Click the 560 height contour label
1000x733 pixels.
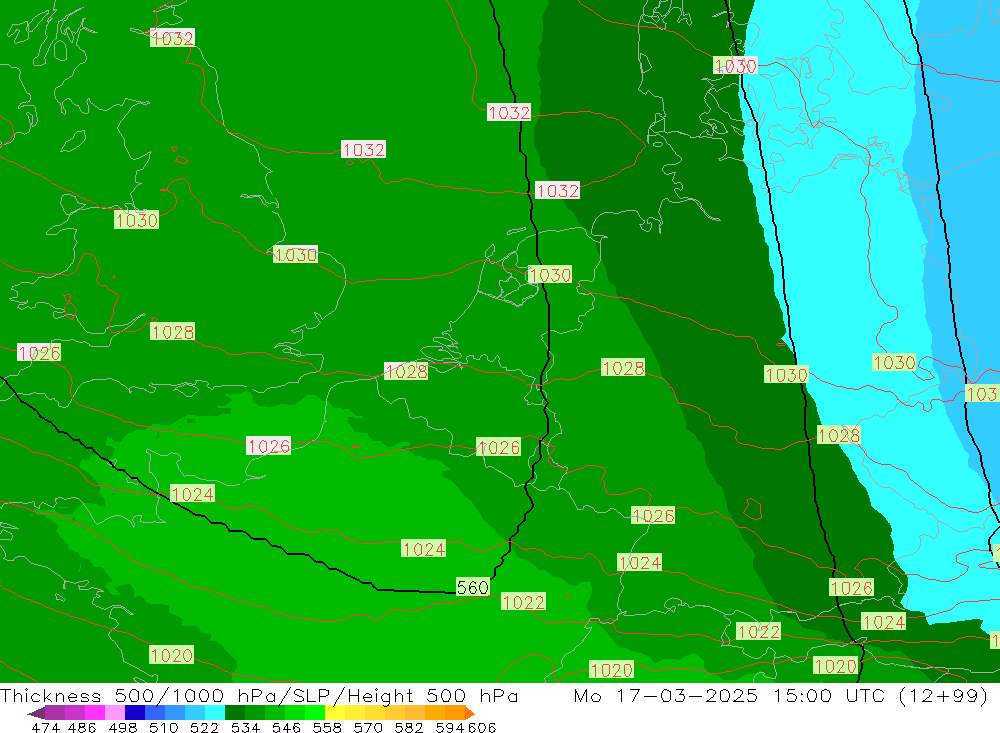(x=473, y=587)
